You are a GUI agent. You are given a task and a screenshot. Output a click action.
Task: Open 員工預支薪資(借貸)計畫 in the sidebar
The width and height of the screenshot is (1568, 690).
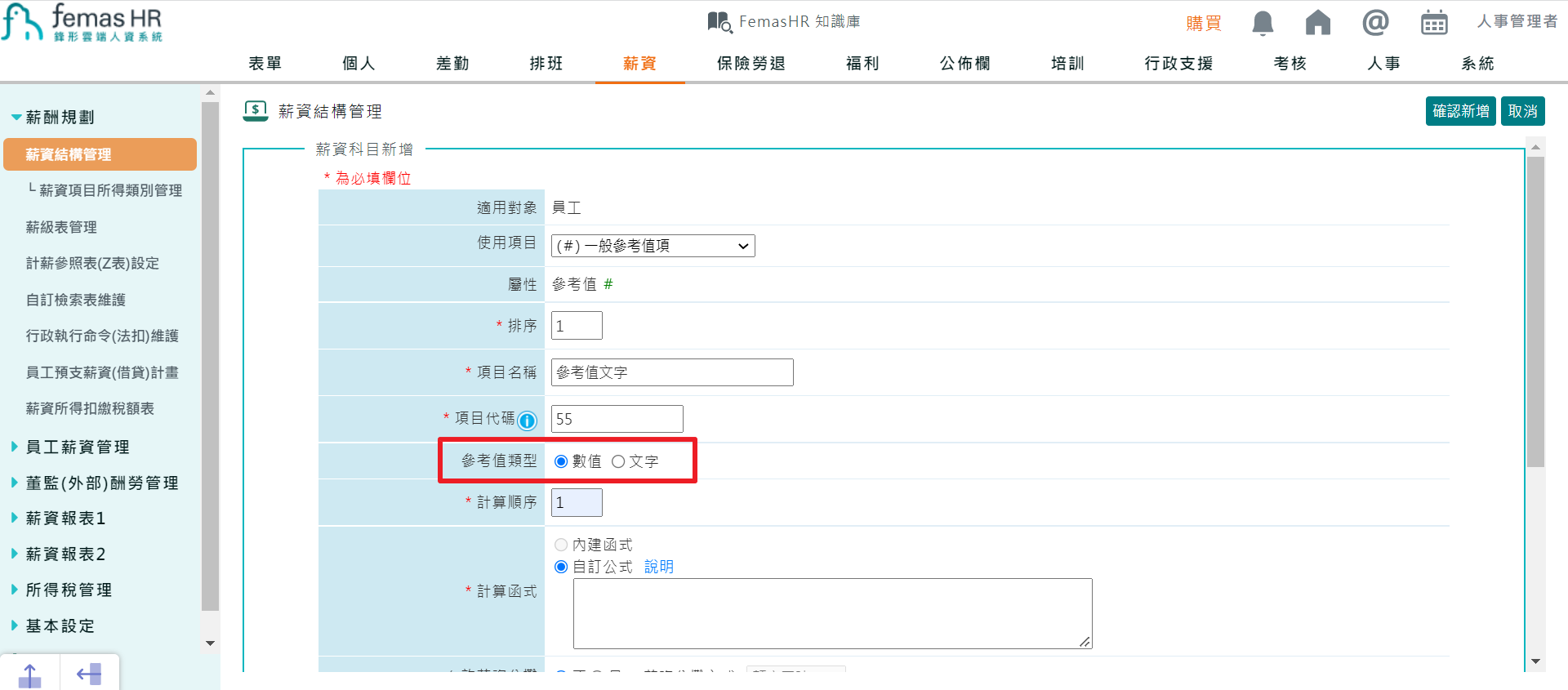[102, 372]
